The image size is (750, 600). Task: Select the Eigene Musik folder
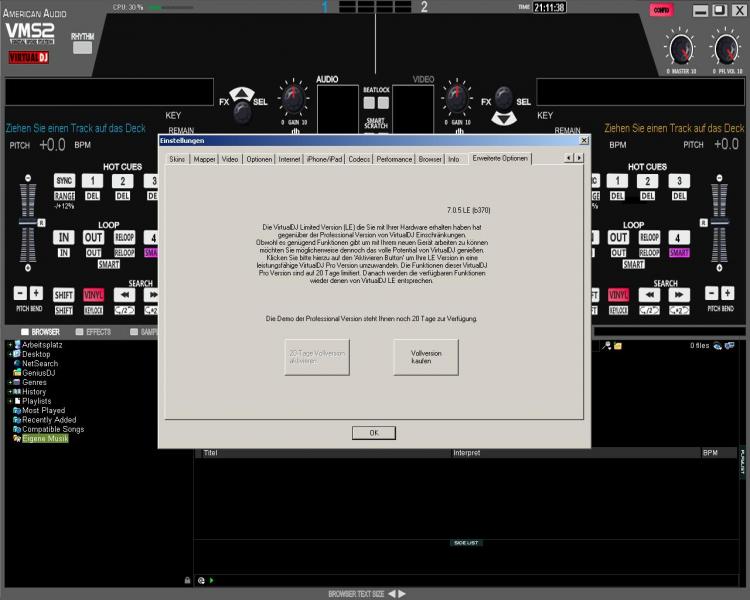tap(45, 438)
